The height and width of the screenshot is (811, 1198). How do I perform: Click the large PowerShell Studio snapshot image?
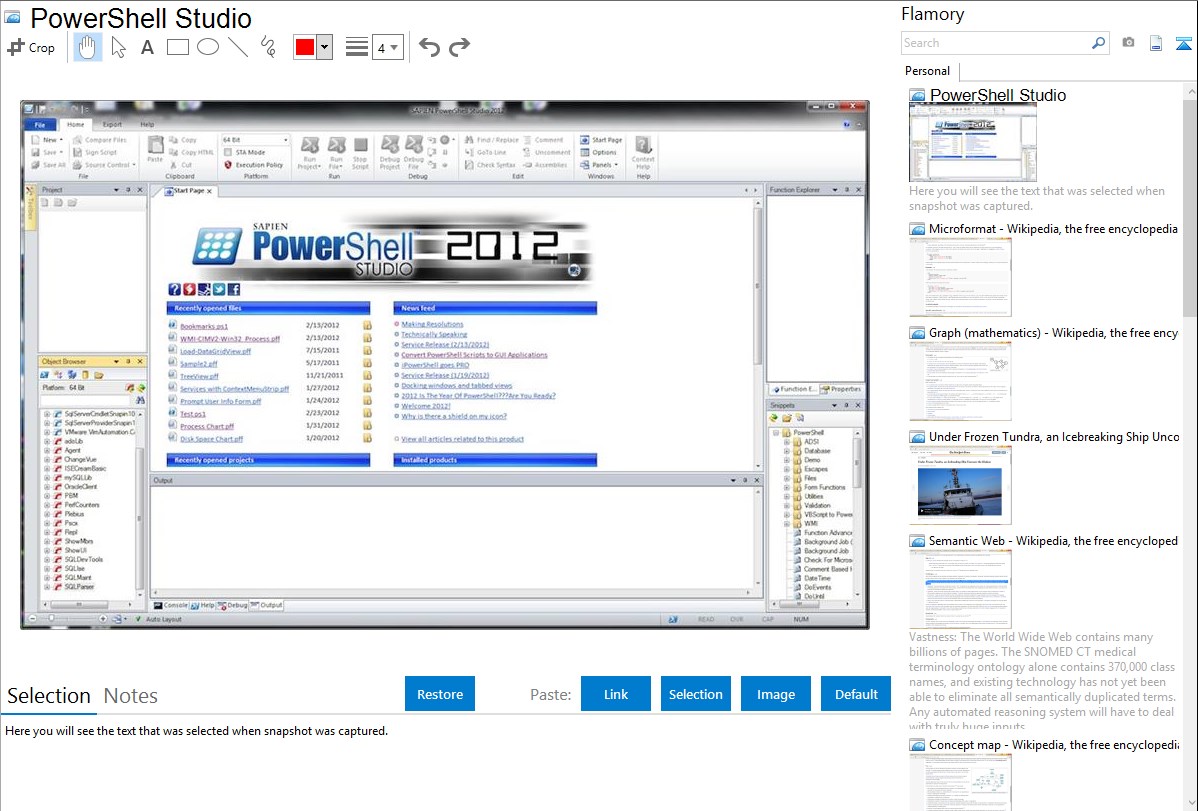[x=445, y=365]
